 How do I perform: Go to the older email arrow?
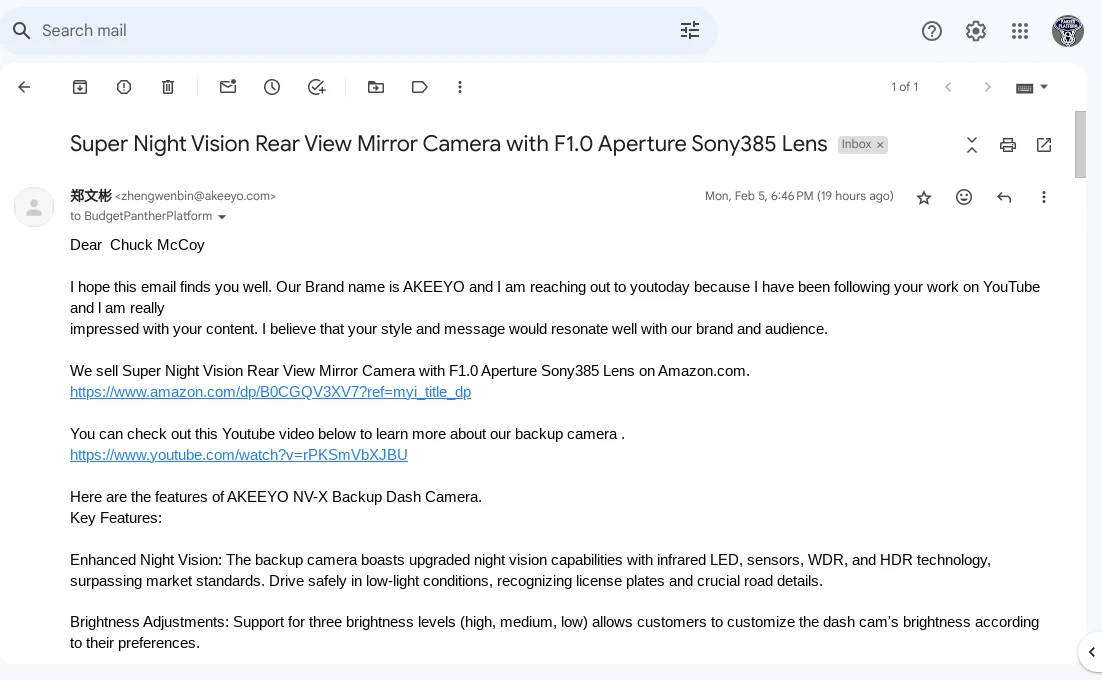click(987, 87)
